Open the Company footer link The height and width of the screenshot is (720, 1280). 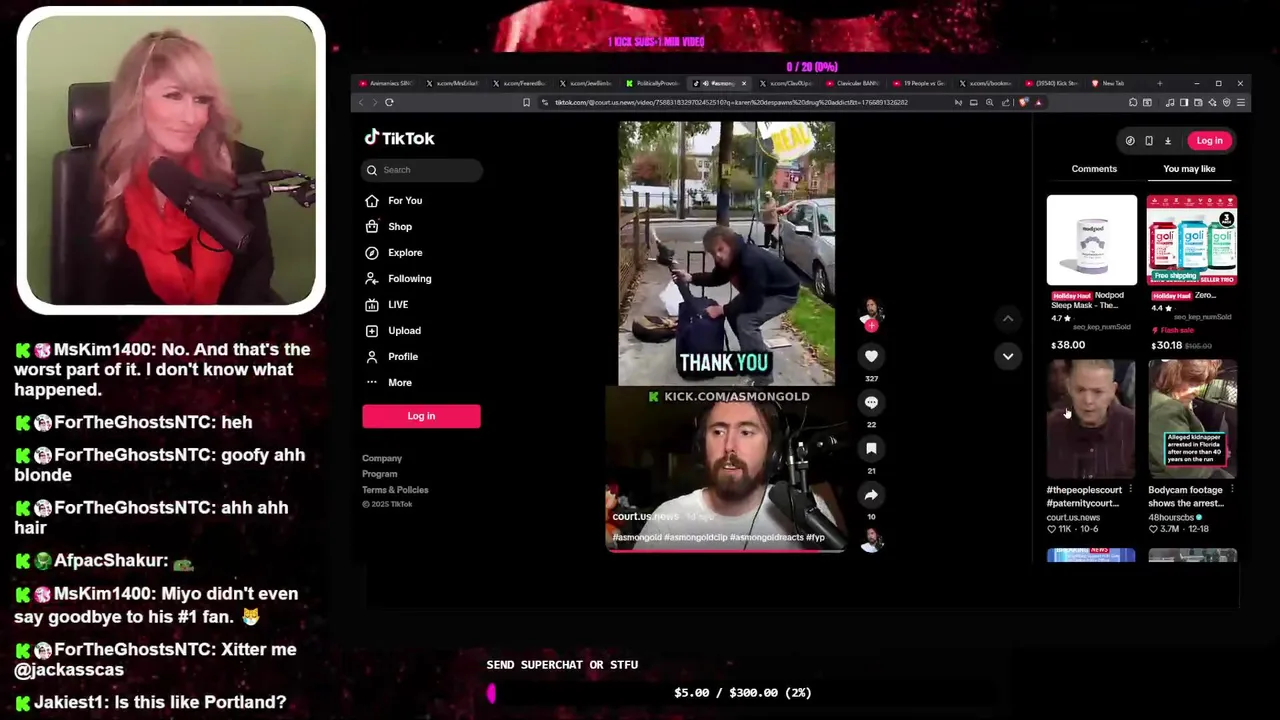[382, 458]
